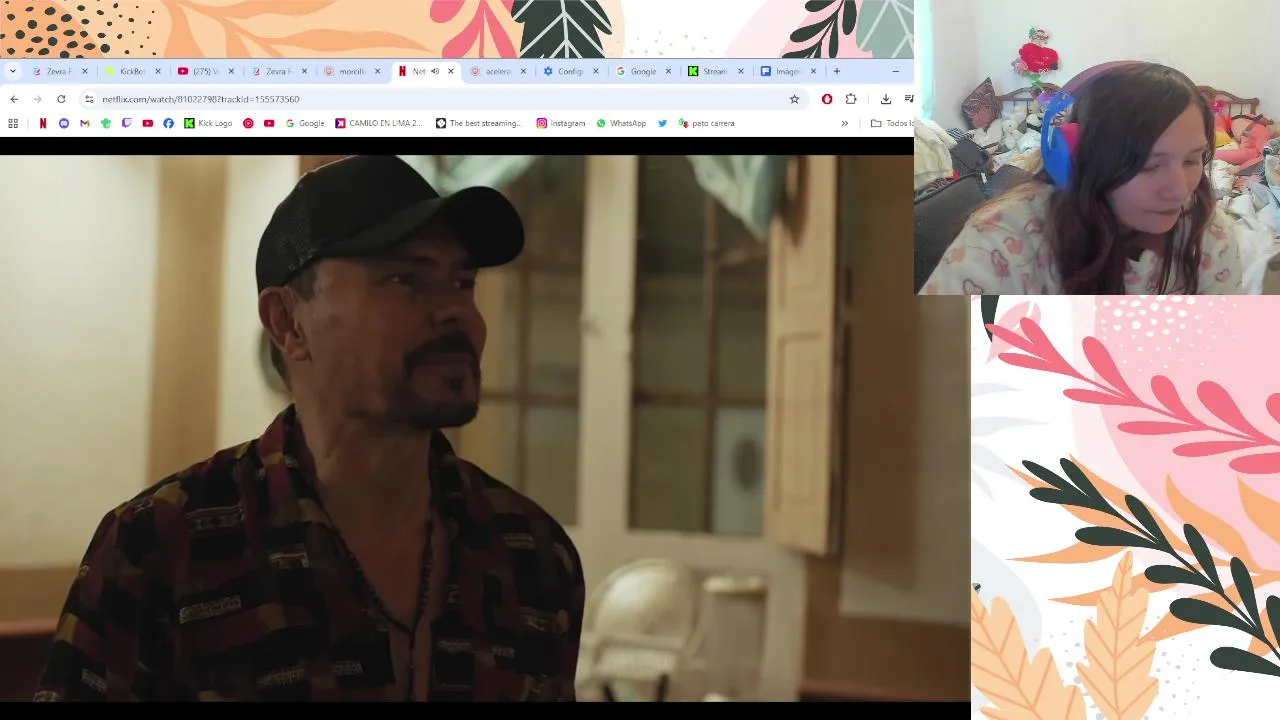This screenshot has height=720, width=1280.
Task: Open the Google bookmark
Action: pos(305,123)
